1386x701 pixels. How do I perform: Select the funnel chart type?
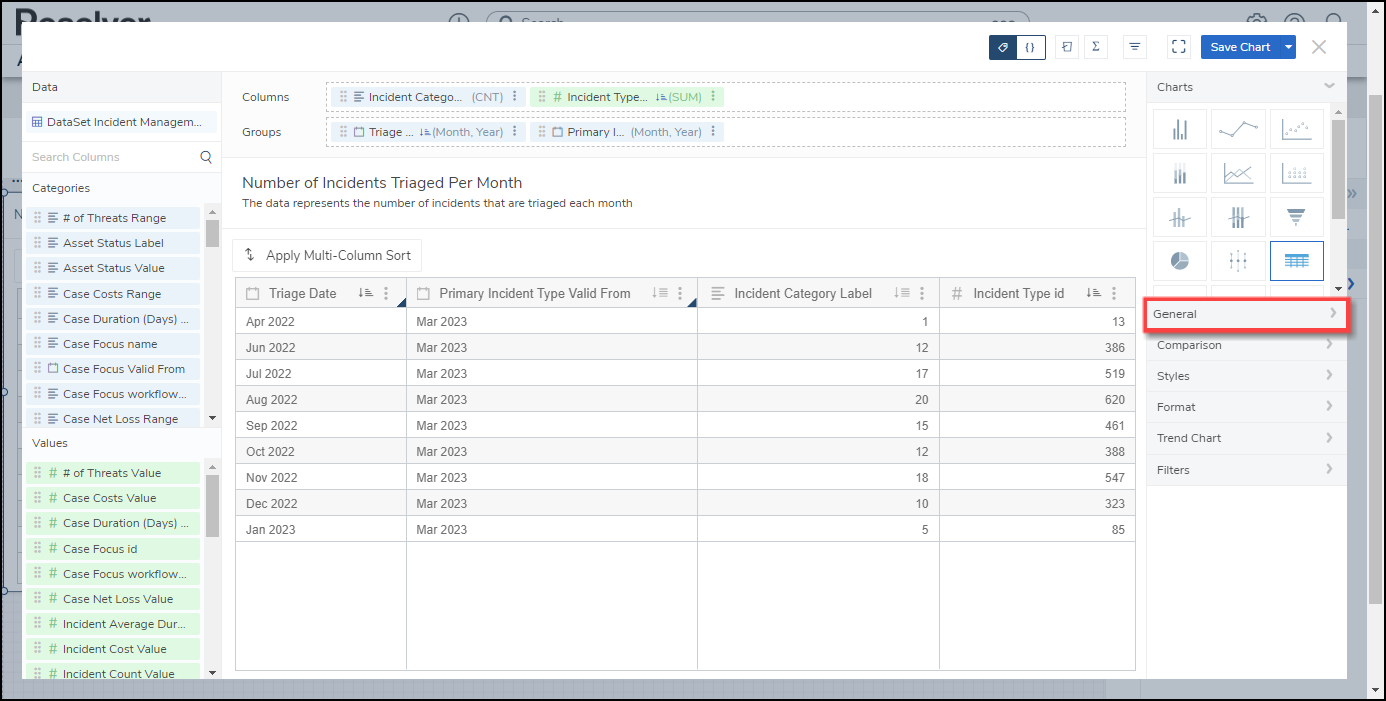tap(1296, 217)
